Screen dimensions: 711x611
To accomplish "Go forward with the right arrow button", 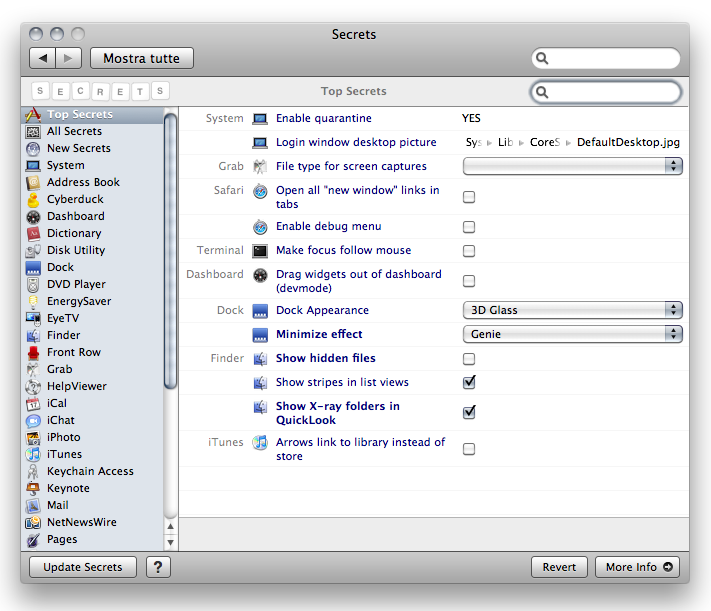I will pyautogui.click(x=68, y=59).
